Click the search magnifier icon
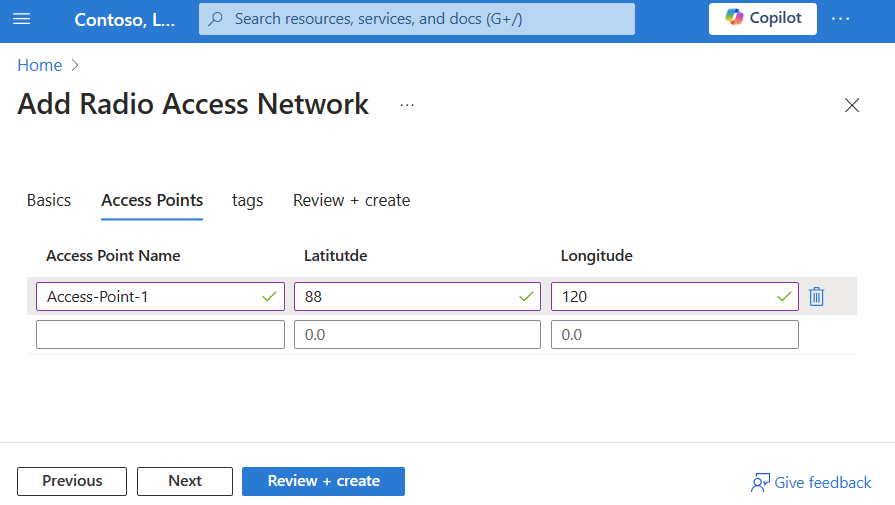Viewport: 895px width, 505px height. pos(215,19)
